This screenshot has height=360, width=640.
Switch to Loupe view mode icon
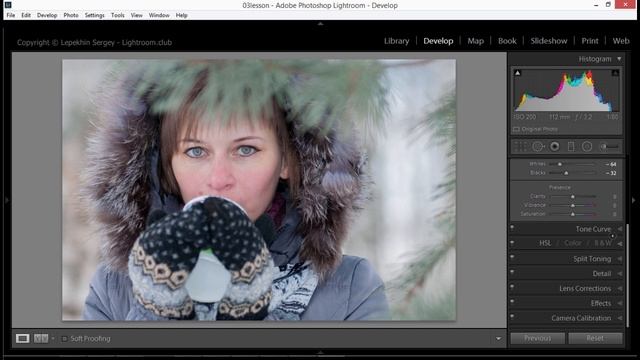tap(22, 338)
